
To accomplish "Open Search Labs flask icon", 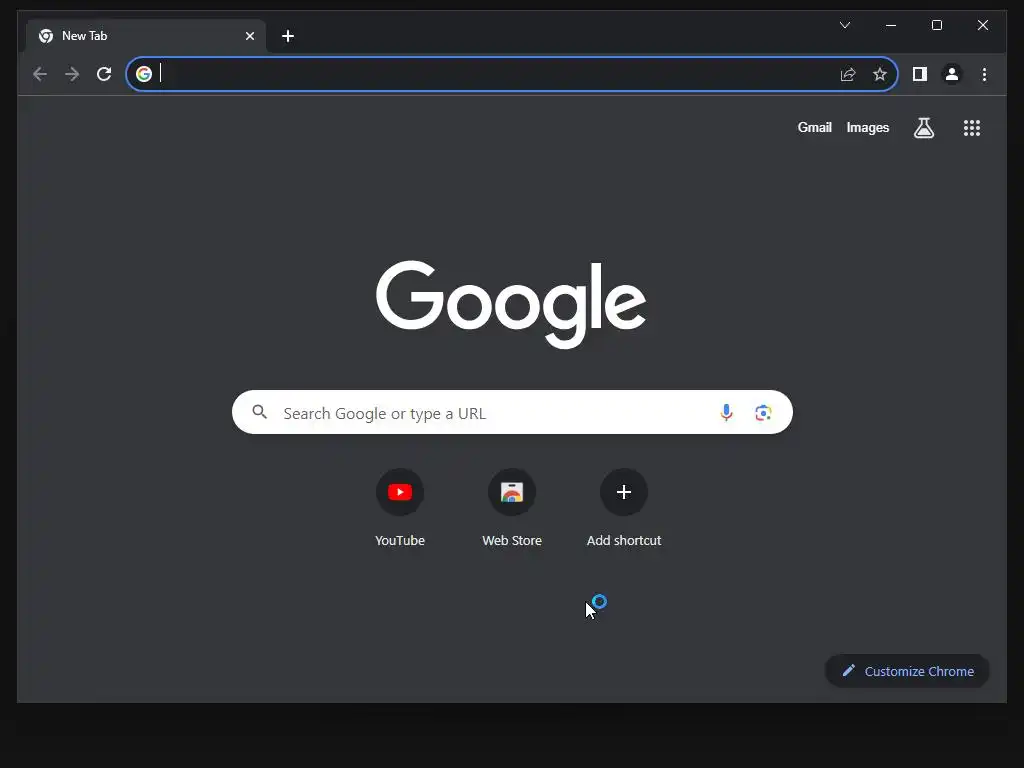I will point(923,127).
